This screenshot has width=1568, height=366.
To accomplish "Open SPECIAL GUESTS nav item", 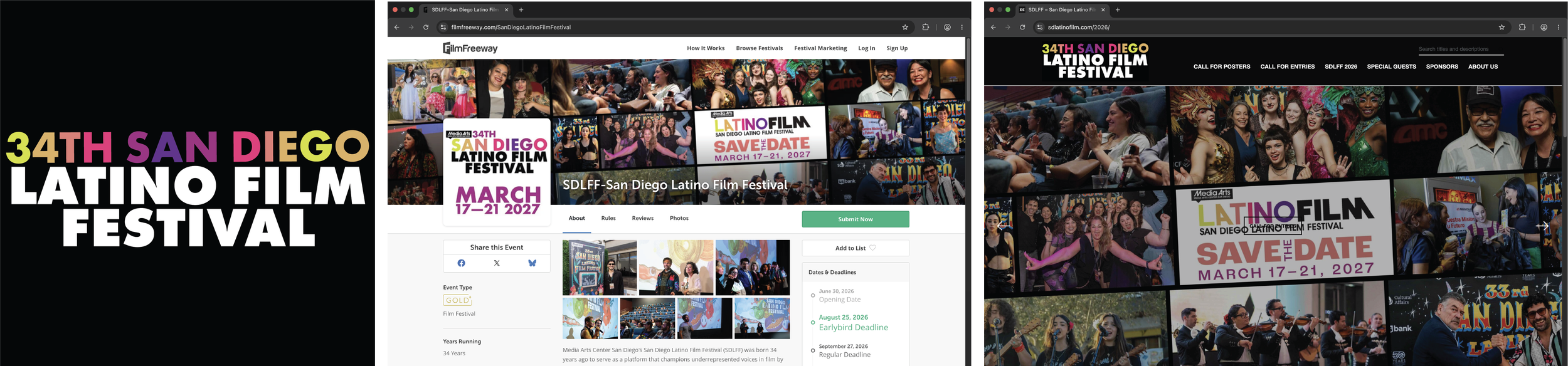I will pyautogui.click(x=1391, y=66).
